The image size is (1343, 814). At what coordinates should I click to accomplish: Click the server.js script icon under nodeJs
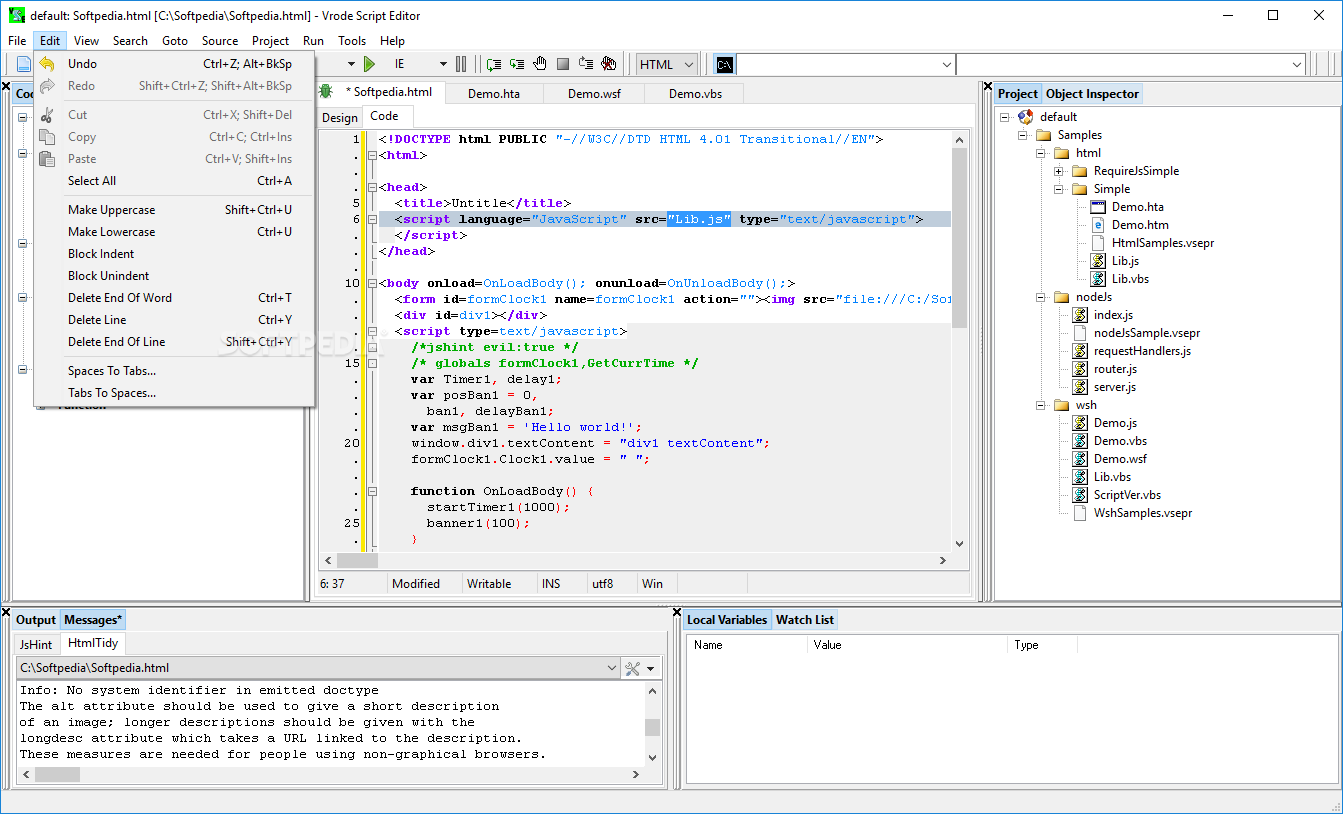click(1080, 387)
